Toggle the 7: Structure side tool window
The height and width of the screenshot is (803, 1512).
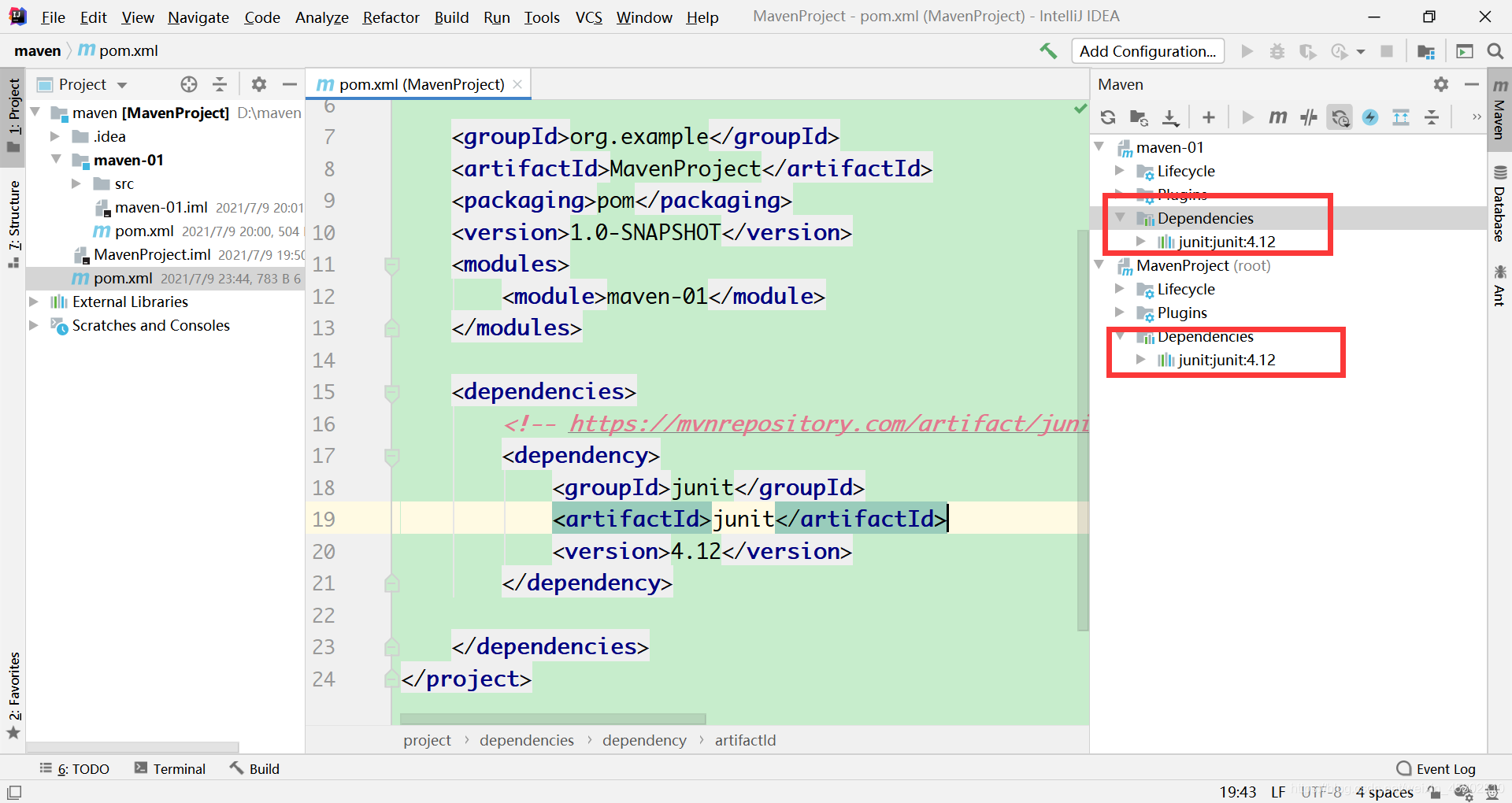(13, 224)
